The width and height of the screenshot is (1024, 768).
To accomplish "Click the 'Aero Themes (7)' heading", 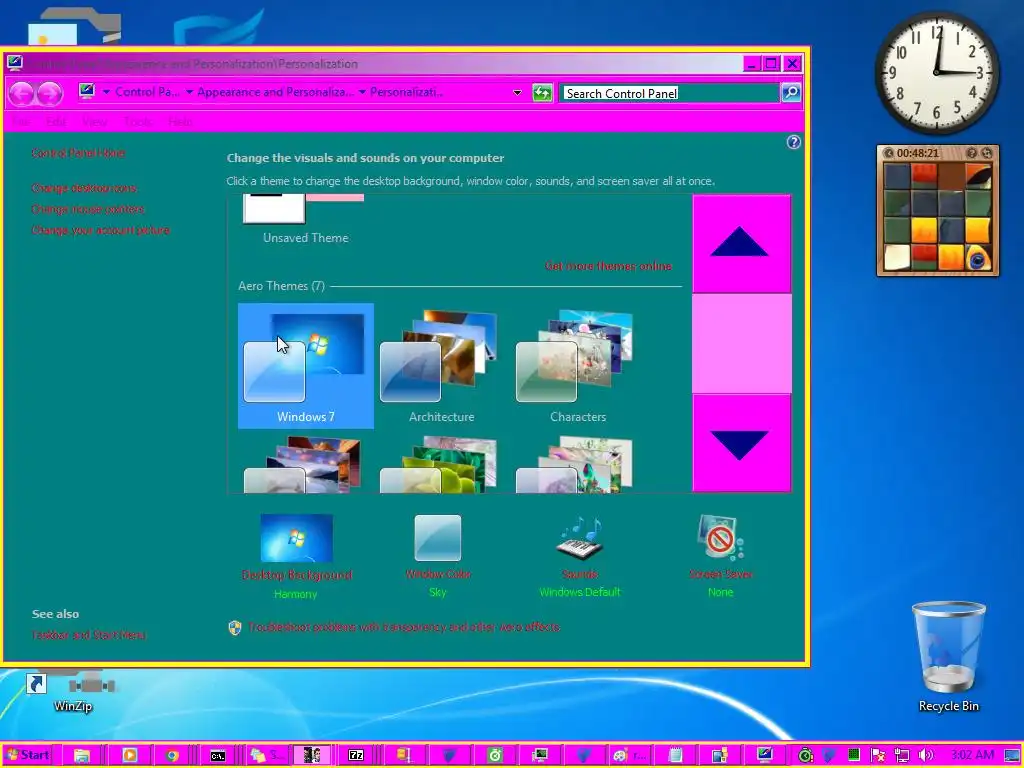I will (x=281, y=286).
